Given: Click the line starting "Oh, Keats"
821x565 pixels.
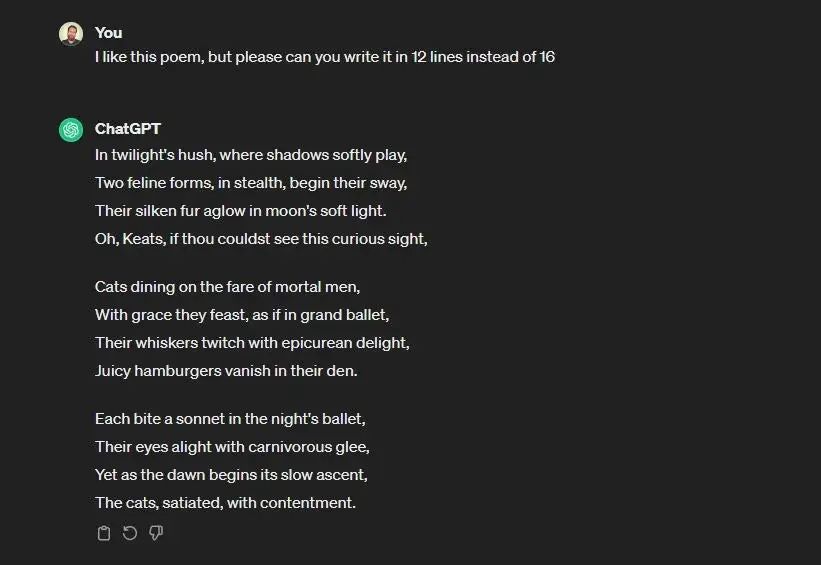Looking at the screenshot, I should (261, 240).
